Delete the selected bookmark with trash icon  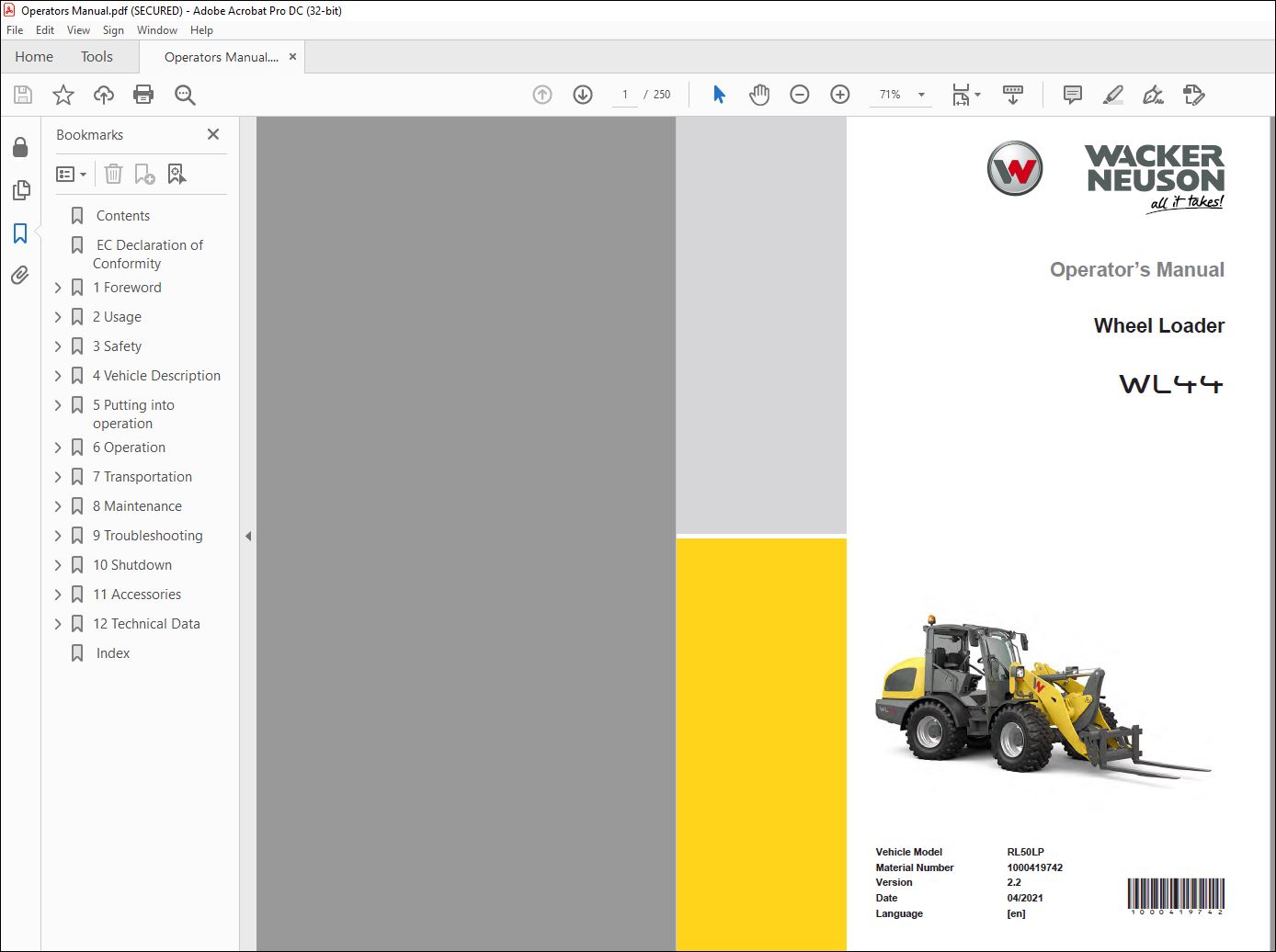pyautogui.click(x=113, y=174)
